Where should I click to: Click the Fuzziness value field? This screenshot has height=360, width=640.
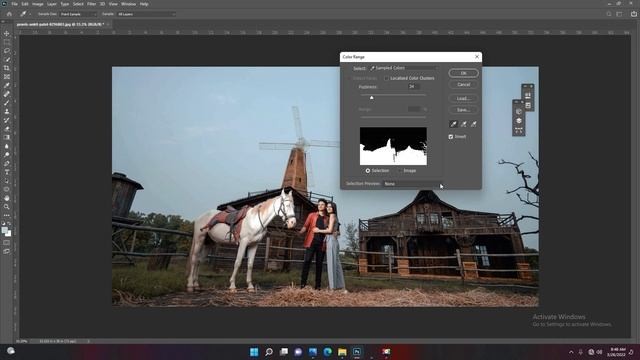pyautogui.click(x=413, y=87)
